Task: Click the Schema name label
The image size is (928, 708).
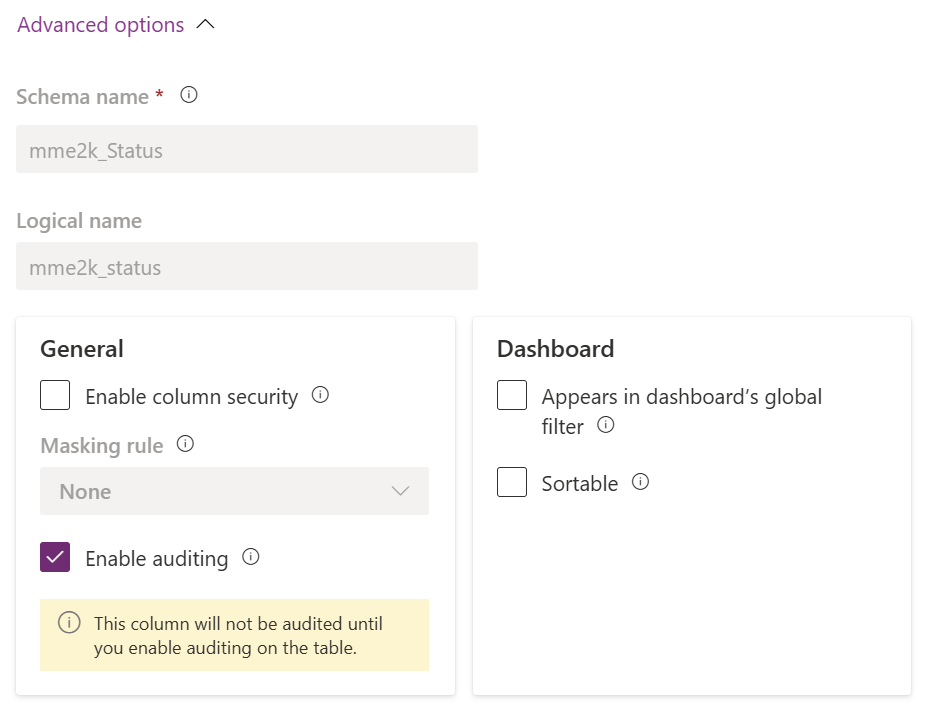Action: pyautogui.click(x=83, y=96)
